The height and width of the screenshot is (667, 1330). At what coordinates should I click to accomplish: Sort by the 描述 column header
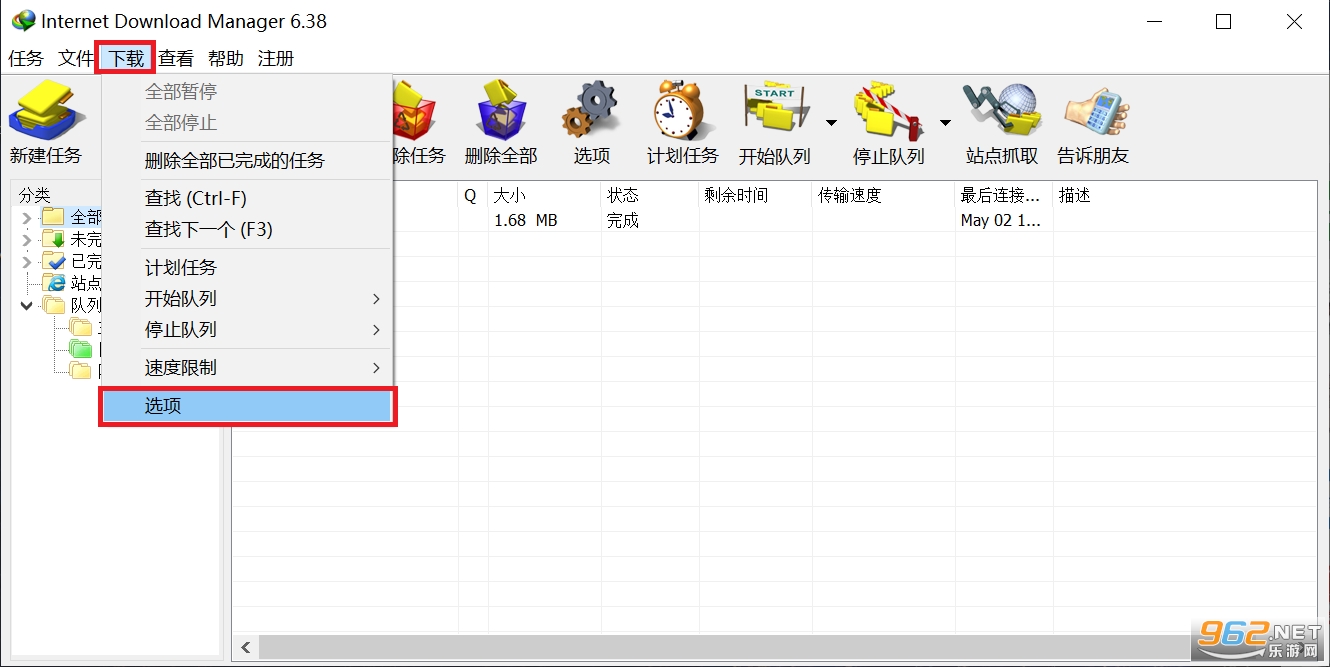1185,196
